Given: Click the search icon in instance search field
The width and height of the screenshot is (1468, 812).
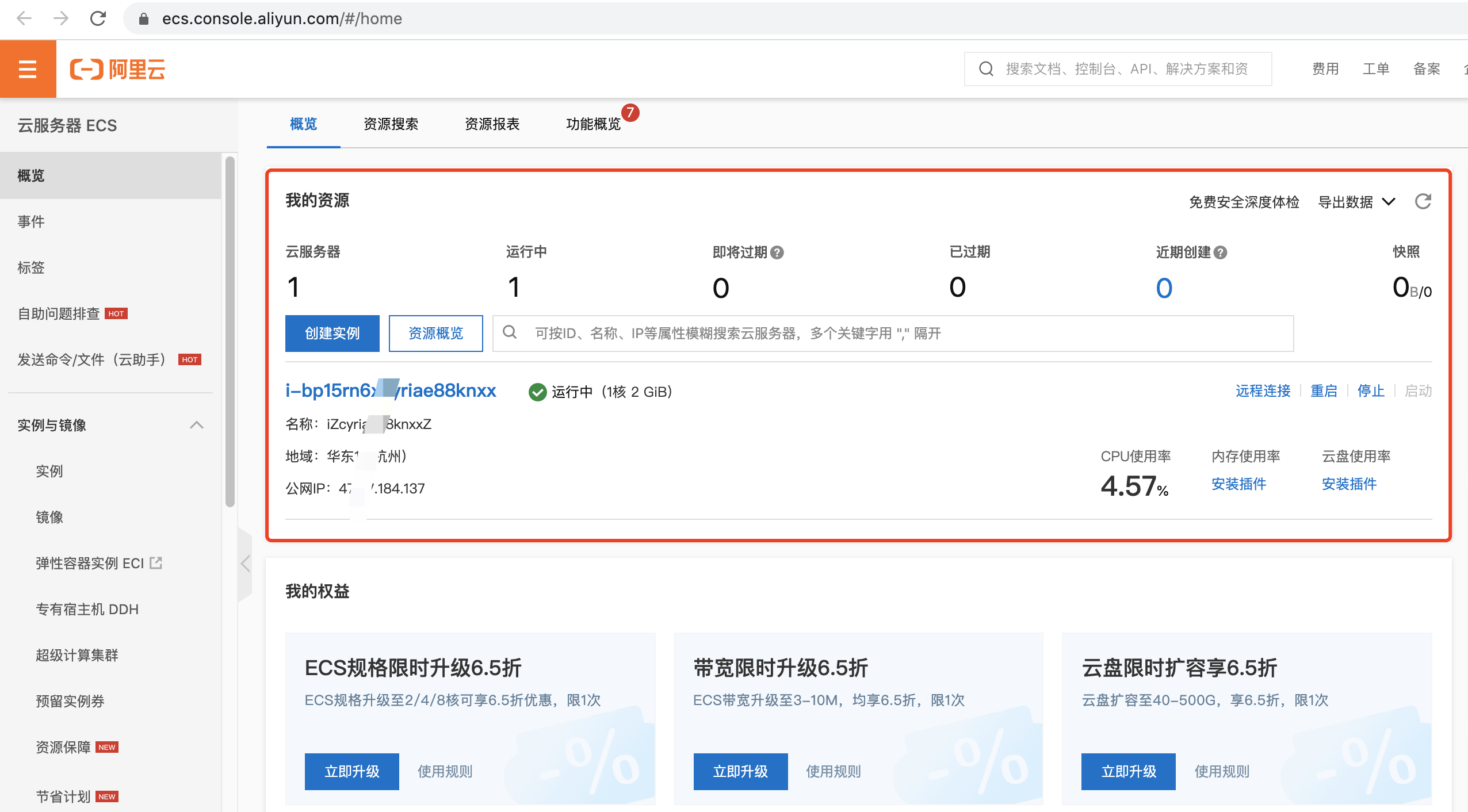Looking at the screenshot, I should coord(510,332).
